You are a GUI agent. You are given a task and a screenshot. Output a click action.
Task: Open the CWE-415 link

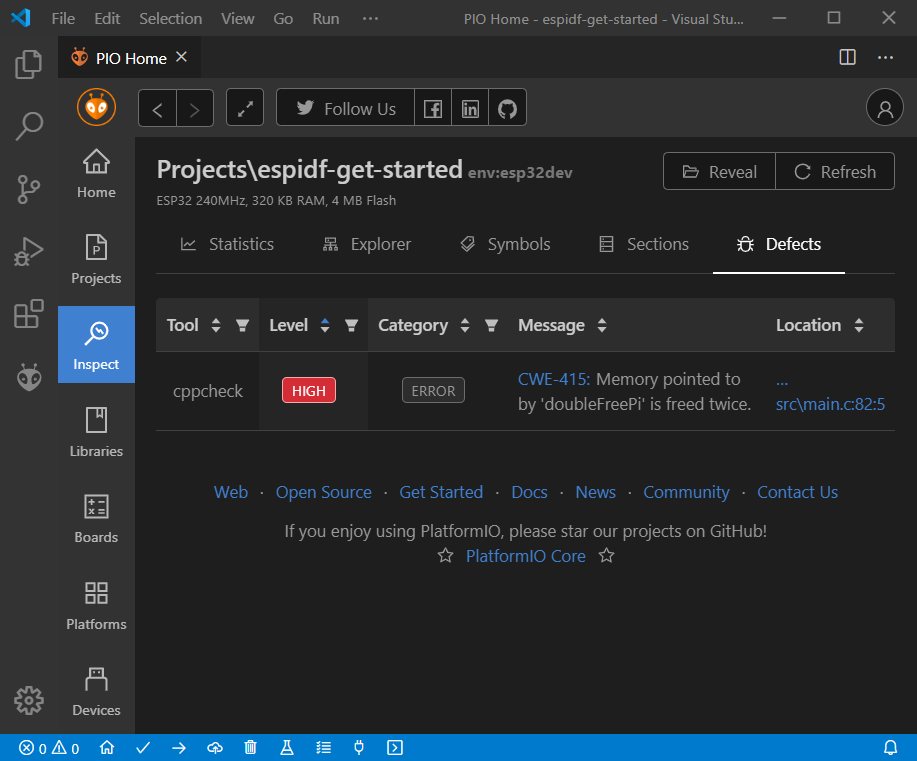(x=554, y=379)
